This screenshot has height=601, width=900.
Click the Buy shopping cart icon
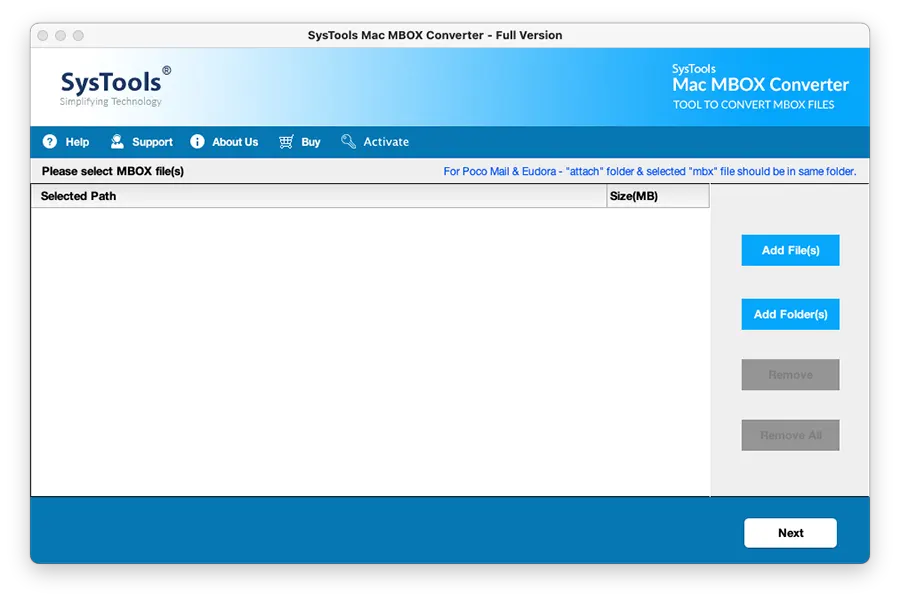(285, 142)
